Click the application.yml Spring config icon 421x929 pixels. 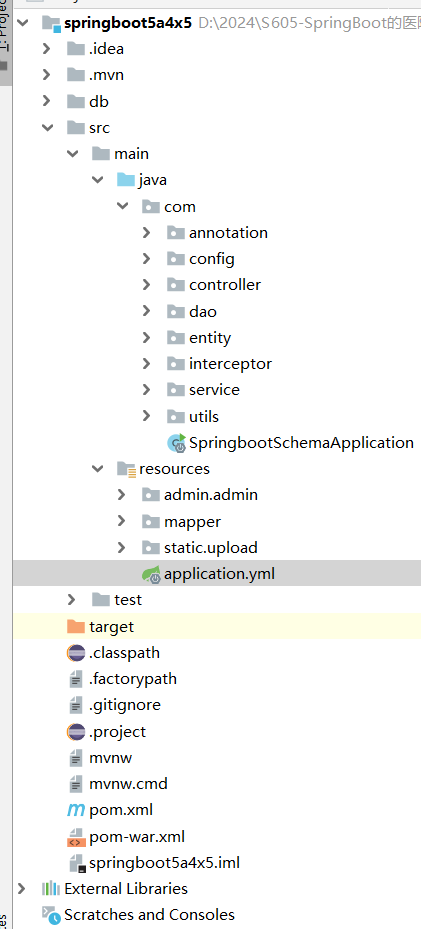pyautogui.click(x=151, y=574)
